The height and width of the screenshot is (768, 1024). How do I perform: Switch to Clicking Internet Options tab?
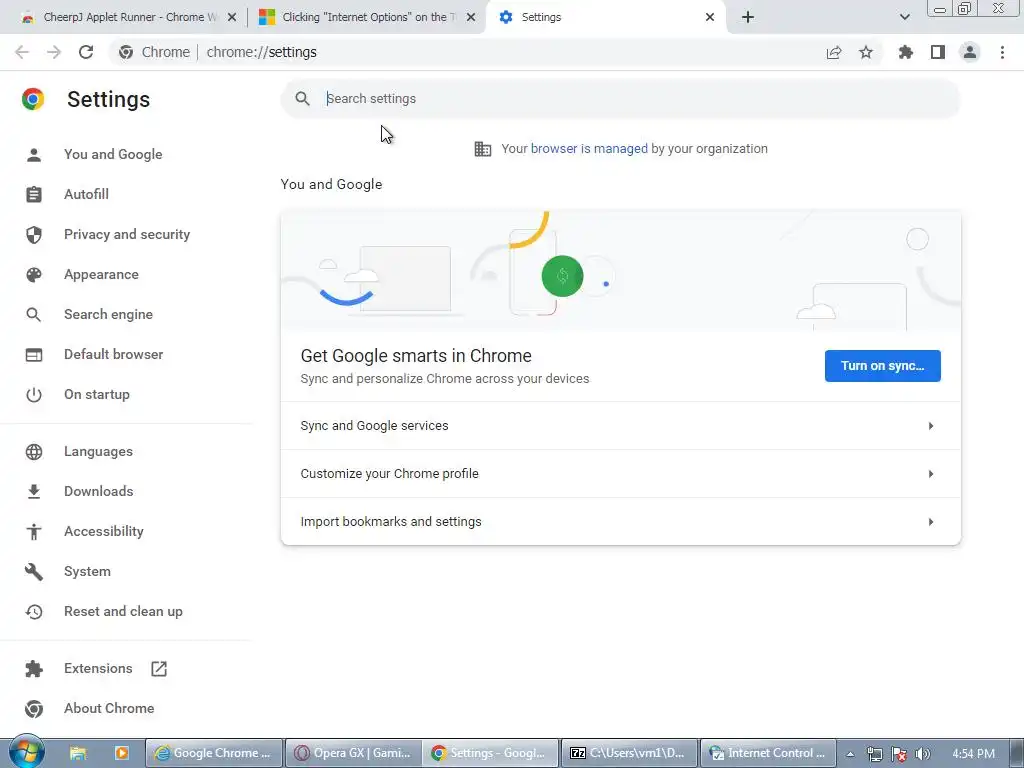coord(366,17)
